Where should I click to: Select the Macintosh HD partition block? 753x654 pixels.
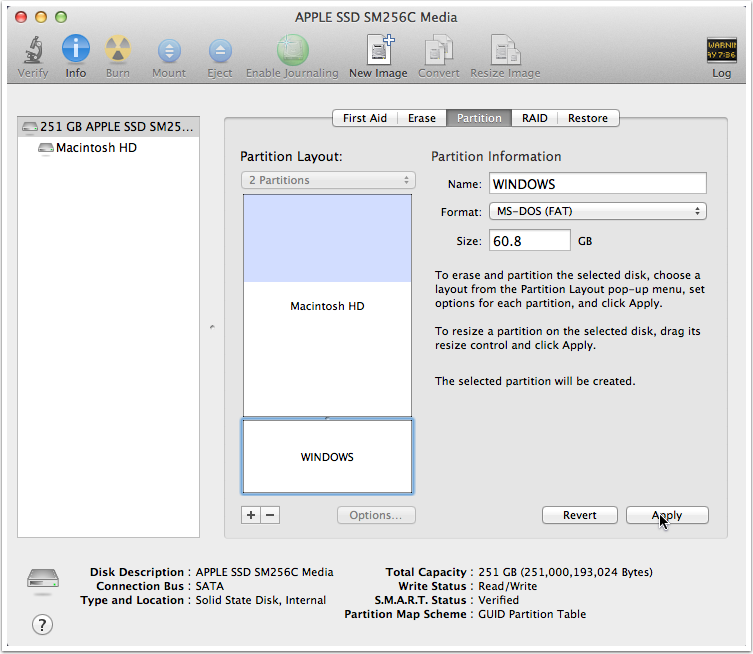tap(327, 306)
